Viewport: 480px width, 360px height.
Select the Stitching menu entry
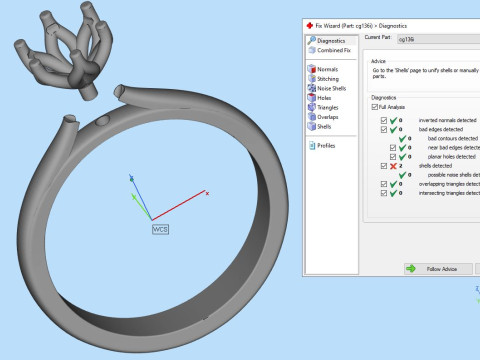(x=328, y=79)
